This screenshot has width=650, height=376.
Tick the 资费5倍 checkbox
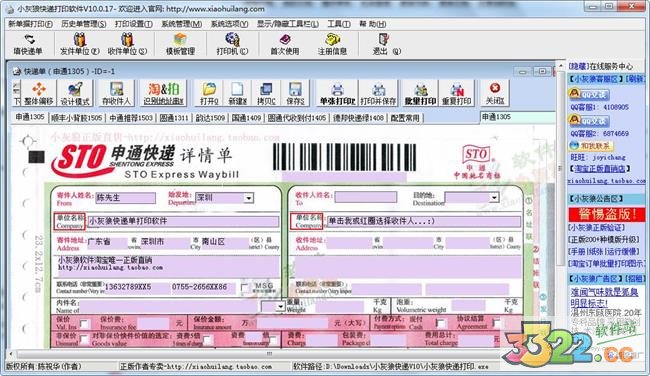click(207, 340)
